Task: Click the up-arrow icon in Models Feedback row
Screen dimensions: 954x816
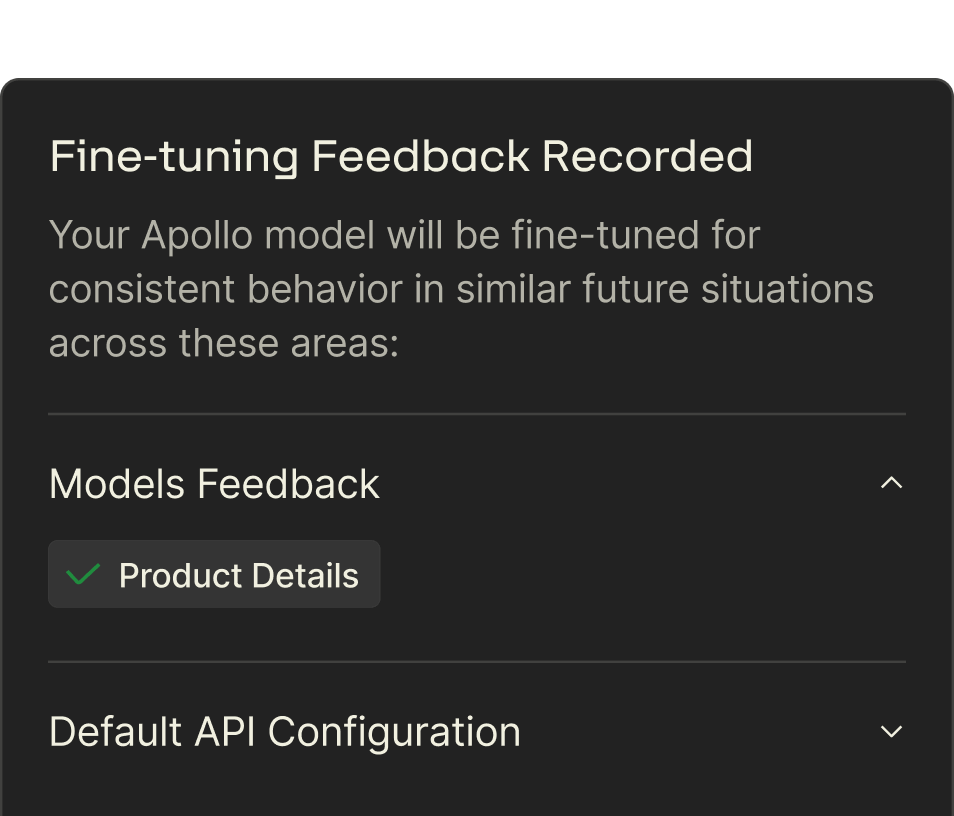Action: click(890, 484)
